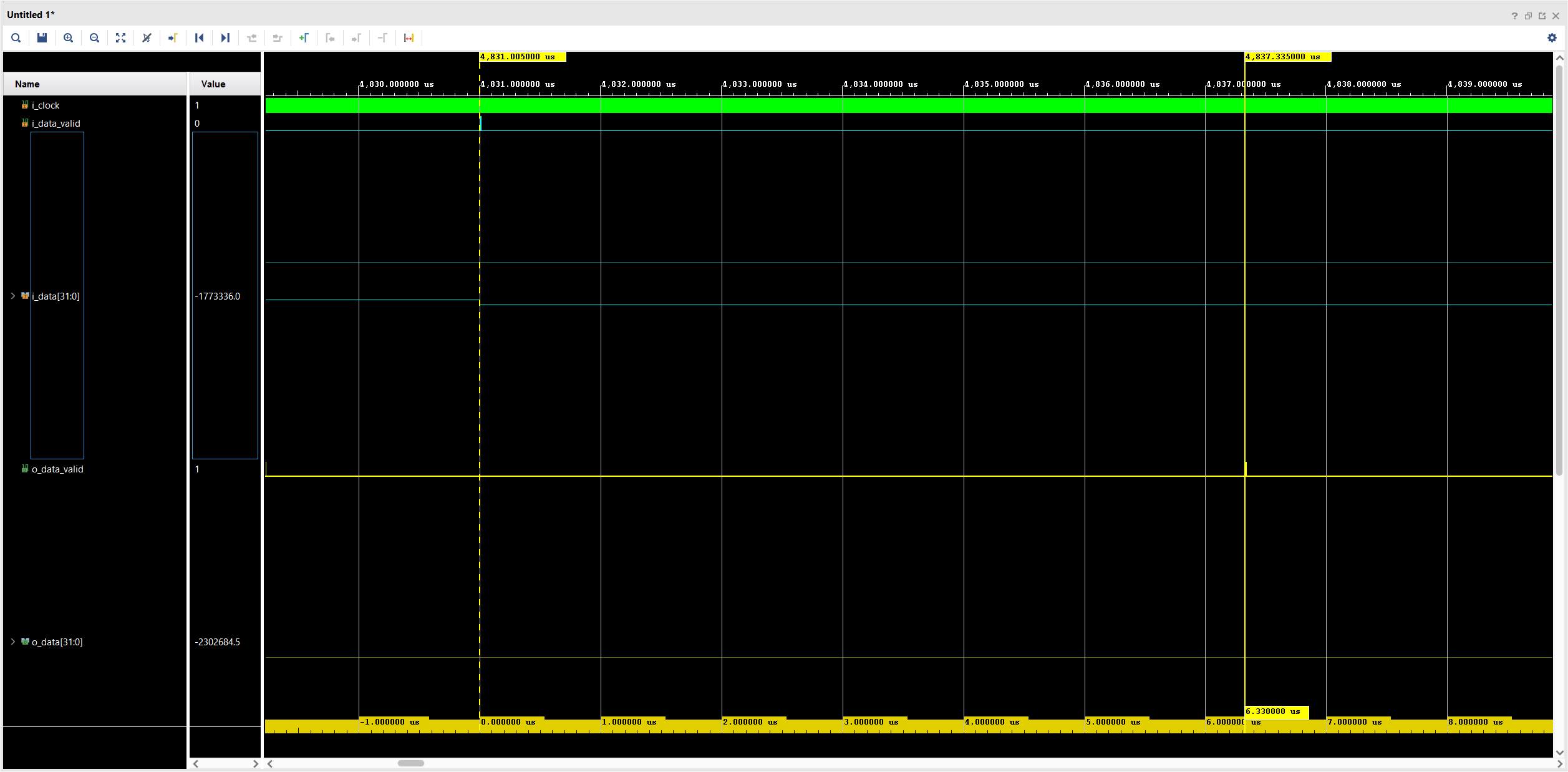This screenshot has width=1568, height=772.
Task: Open help with the question mark icon
Action: (x=1514, y=15)
